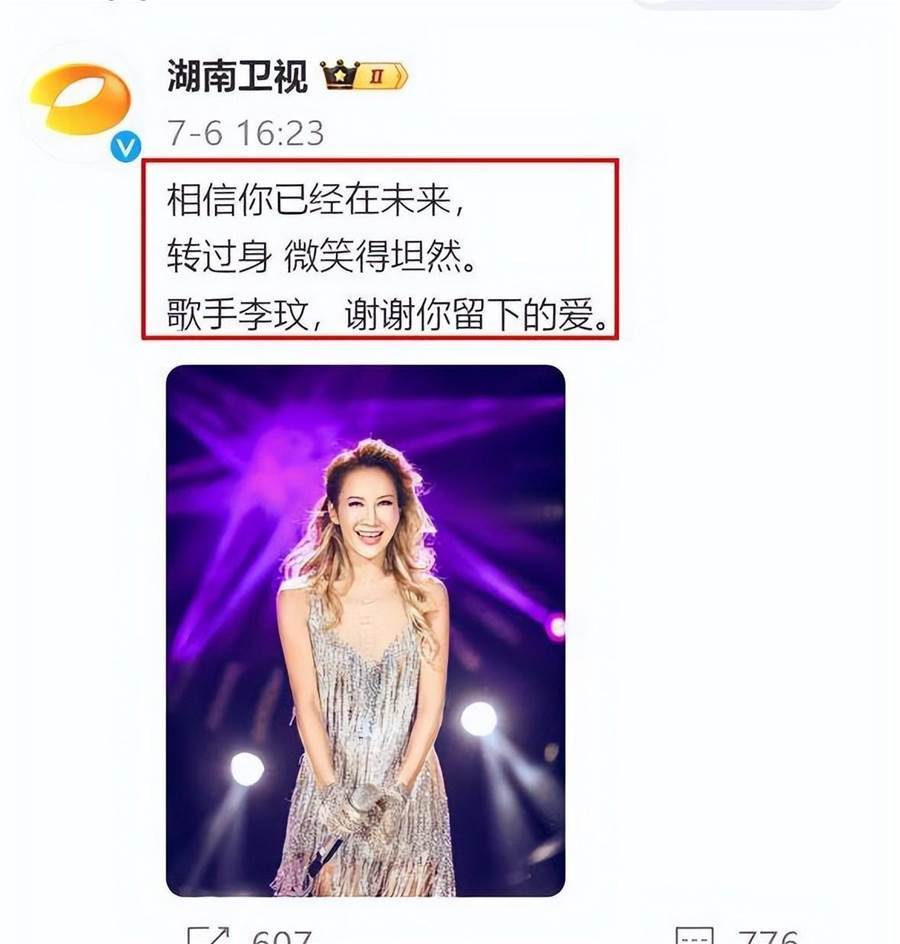Tap the repost arrow icon
The width and height of the screenshot is (900, 944).
pos(208,936)
